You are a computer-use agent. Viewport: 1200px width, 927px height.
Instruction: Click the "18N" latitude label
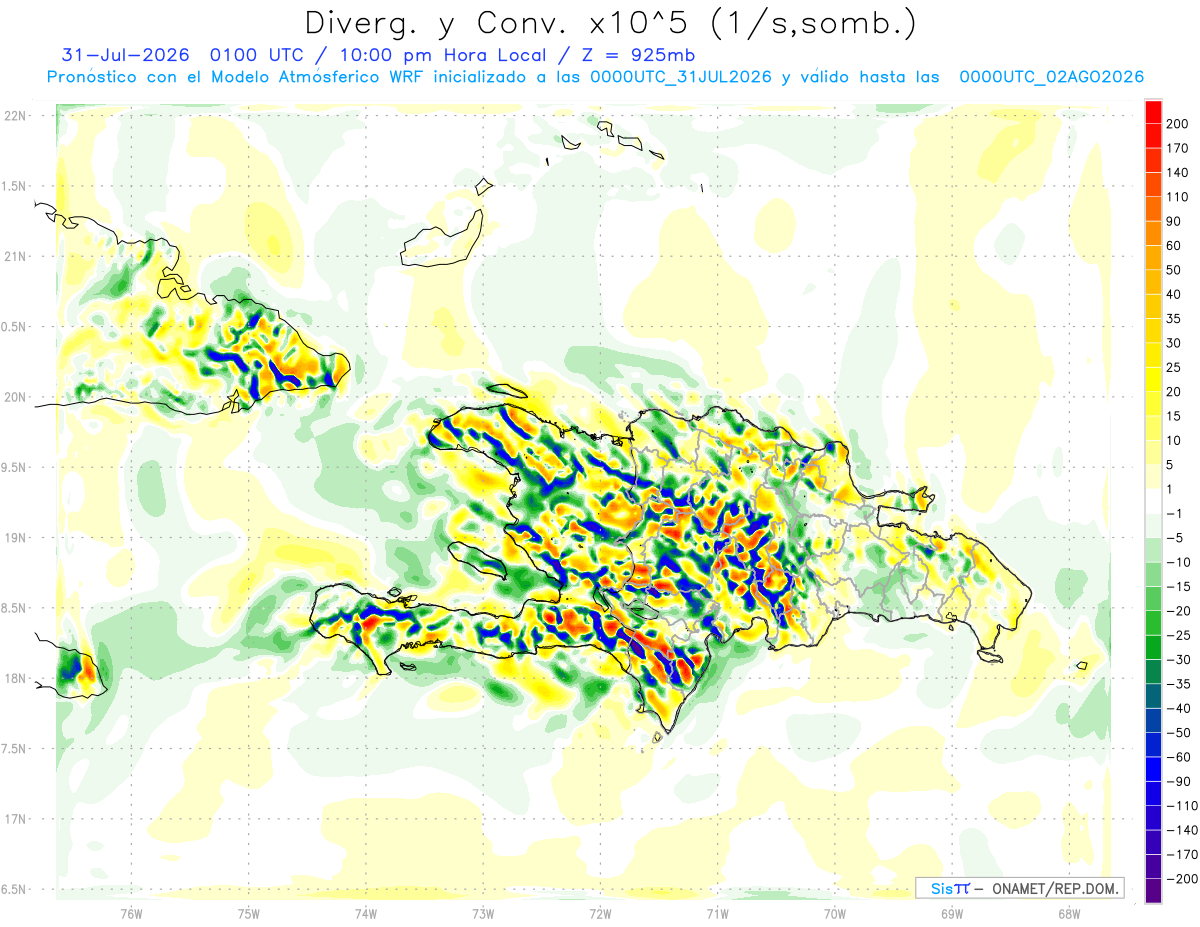17,678
